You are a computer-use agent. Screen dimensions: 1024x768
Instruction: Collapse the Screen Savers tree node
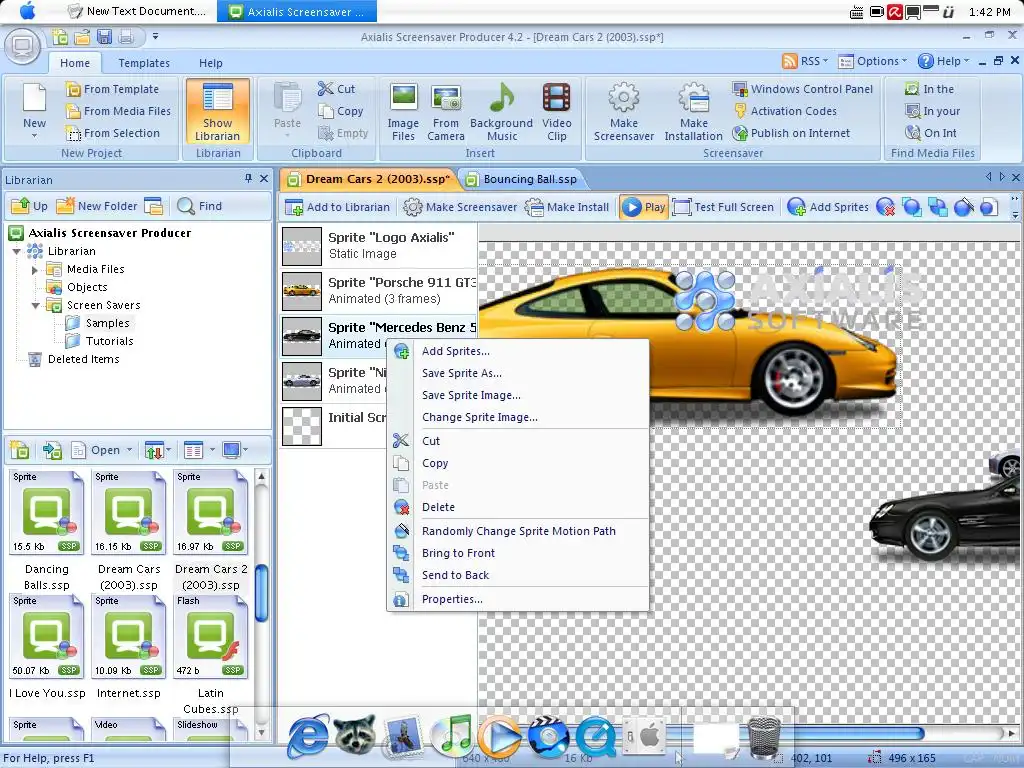35,306
